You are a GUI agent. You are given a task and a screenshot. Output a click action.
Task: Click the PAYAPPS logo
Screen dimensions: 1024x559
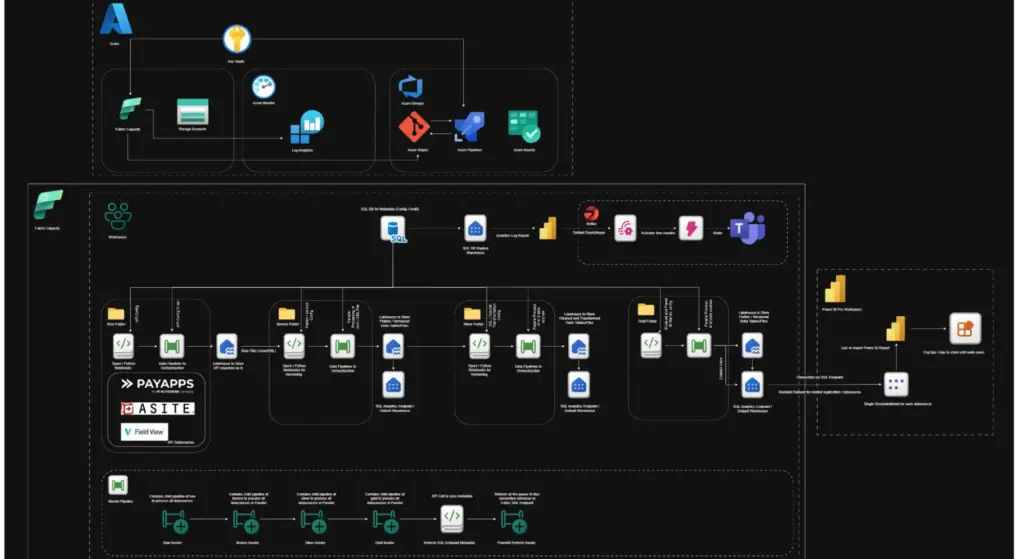tap(157, 385)
